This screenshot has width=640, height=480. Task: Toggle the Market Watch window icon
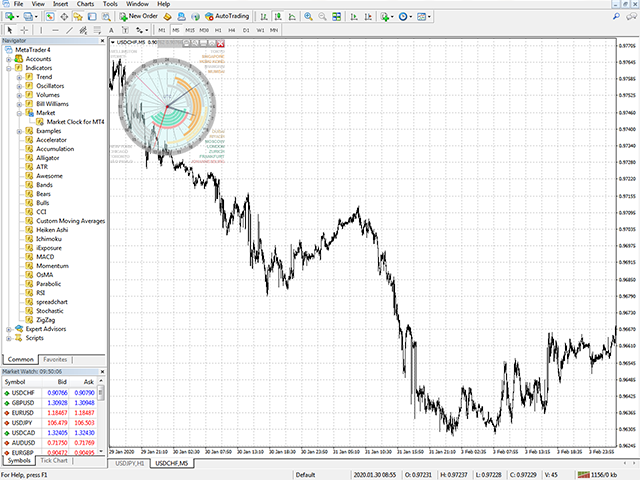pos(50,16)
